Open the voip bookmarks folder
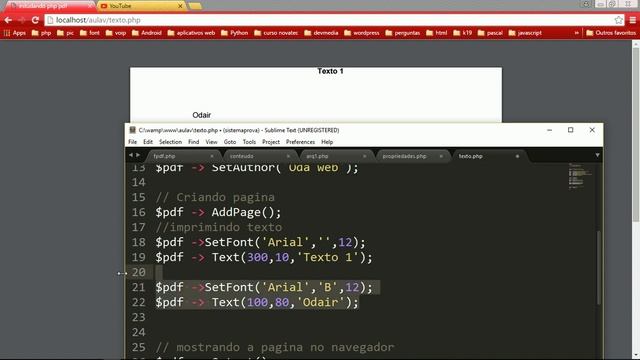Screen dimensions: 640x360 coord(116,33)
